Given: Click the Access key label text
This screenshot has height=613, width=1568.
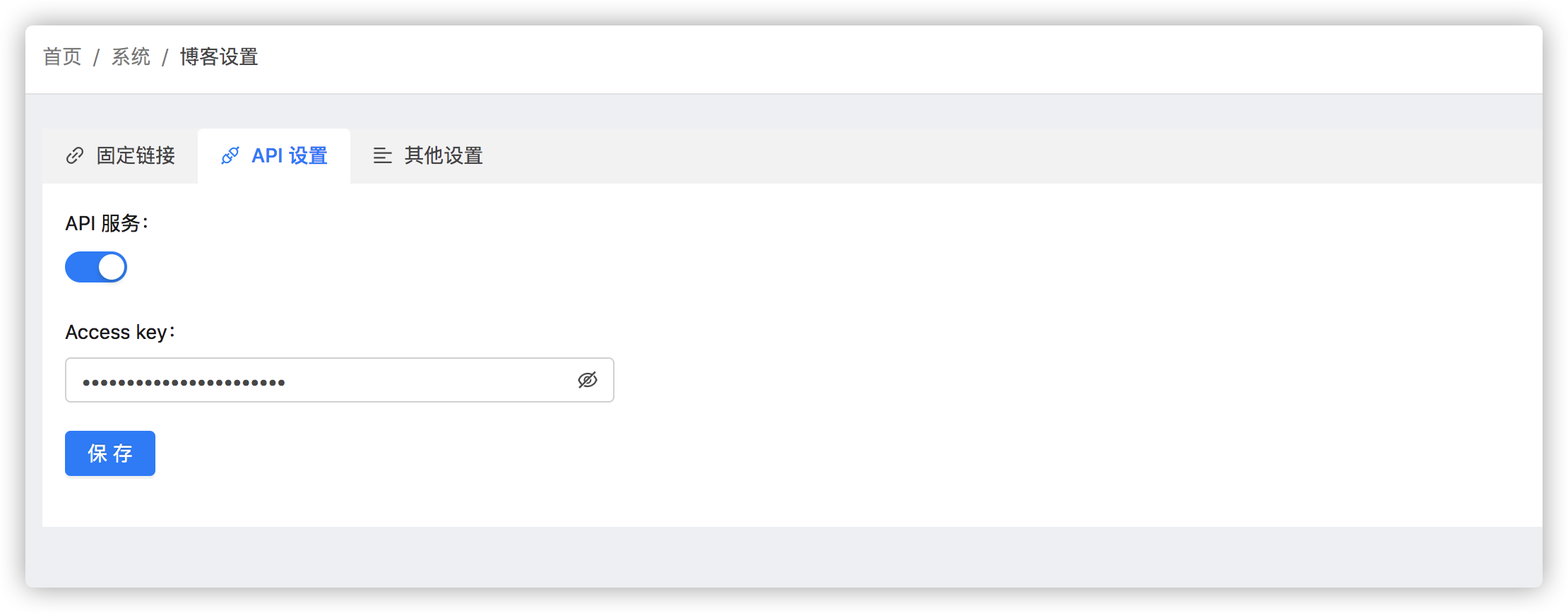Looking at the screenshot, I should coord(120,332).
